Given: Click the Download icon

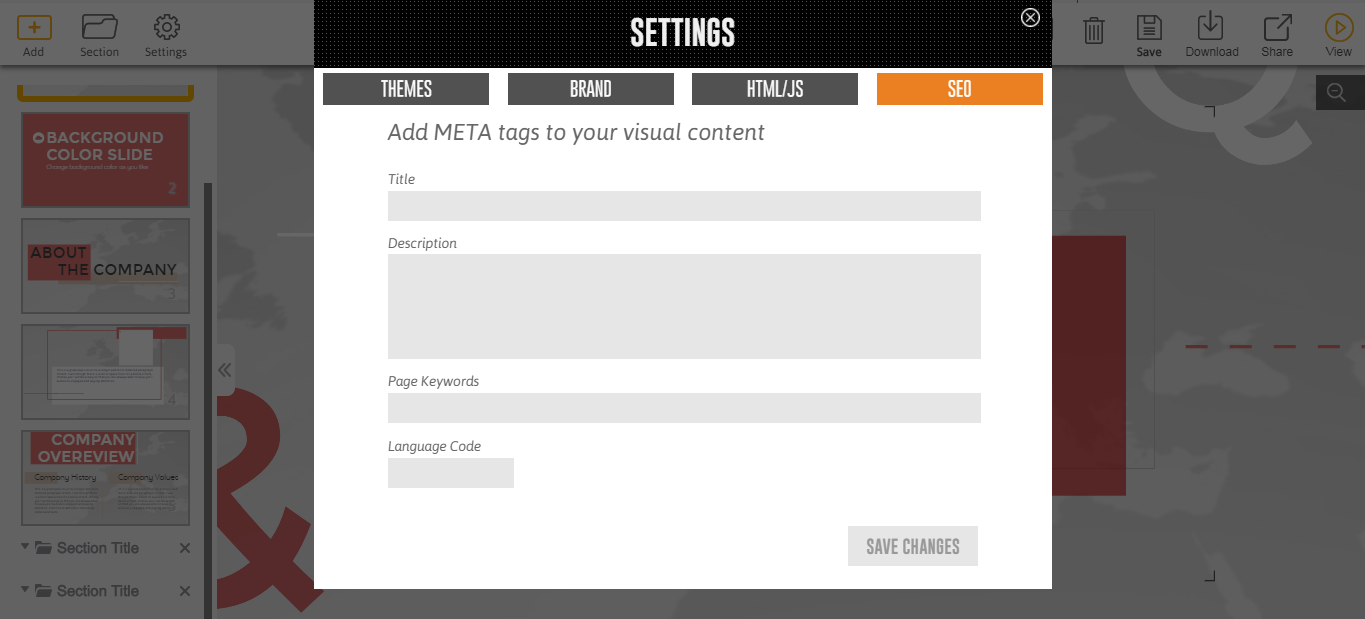Looking at the screenshot, I should click(1211, 27).
